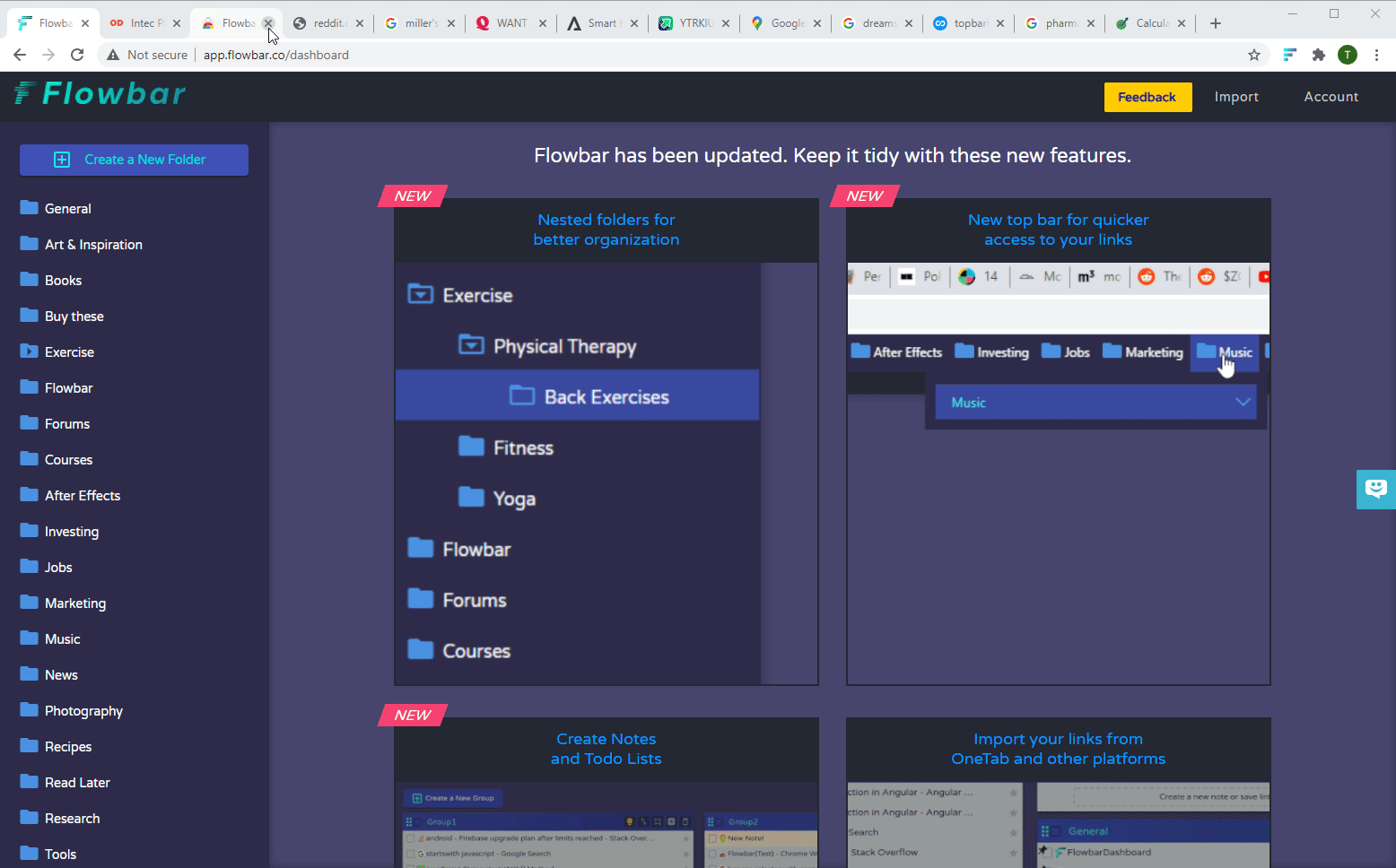Click the Investing folder icon in sidebar

click(30, 531)
